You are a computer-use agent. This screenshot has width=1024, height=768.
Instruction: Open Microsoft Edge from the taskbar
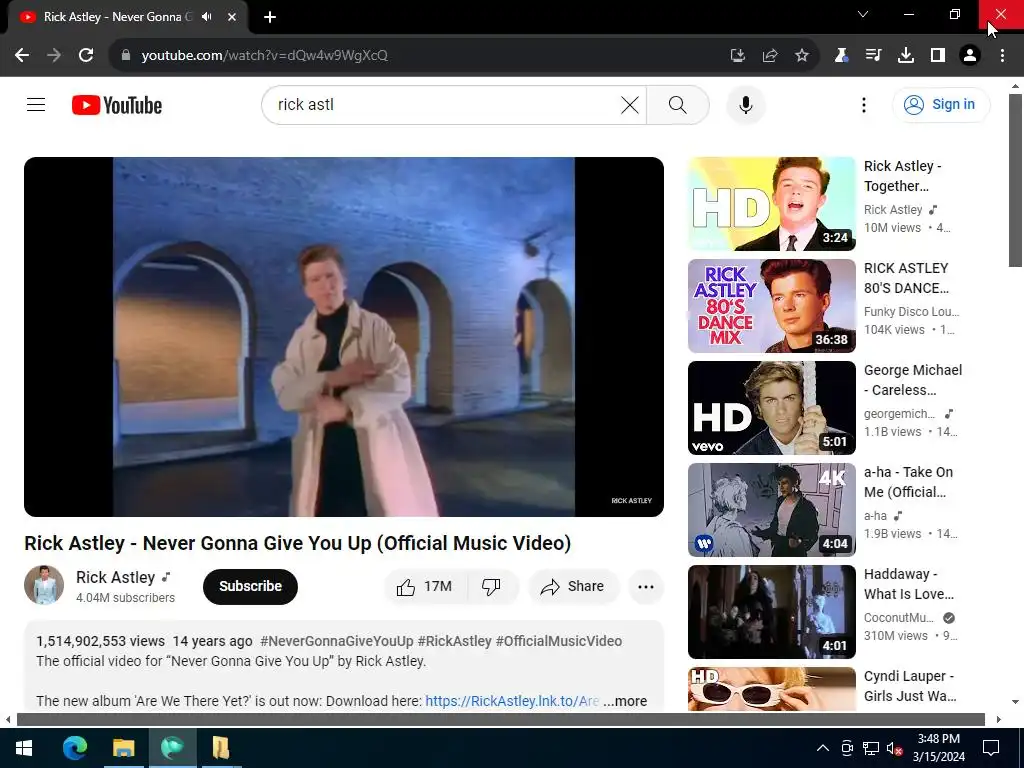tap(74, 748)
